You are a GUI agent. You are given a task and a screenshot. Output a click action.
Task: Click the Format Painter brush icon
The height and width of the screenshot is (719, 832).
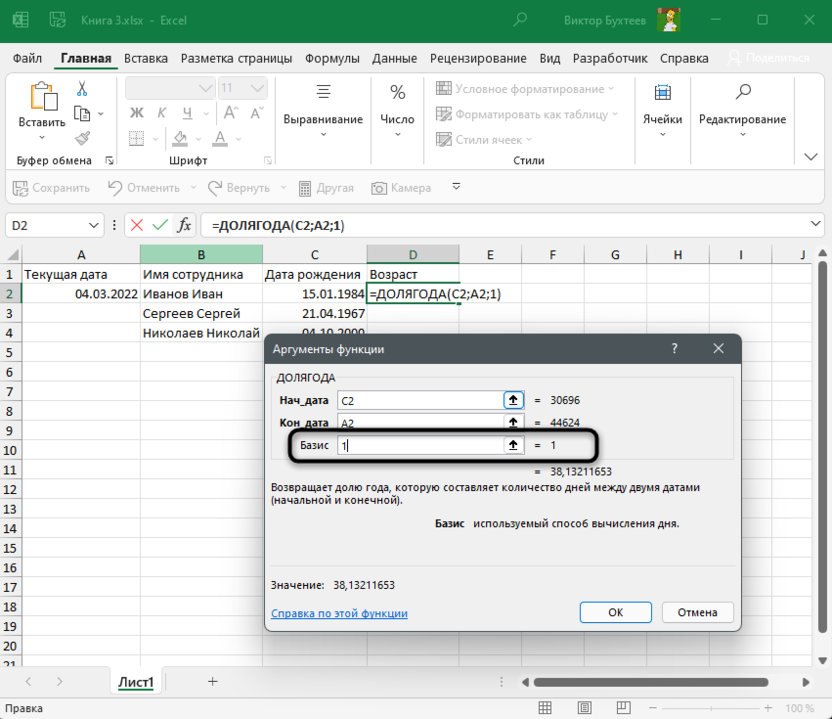(82, 138)
